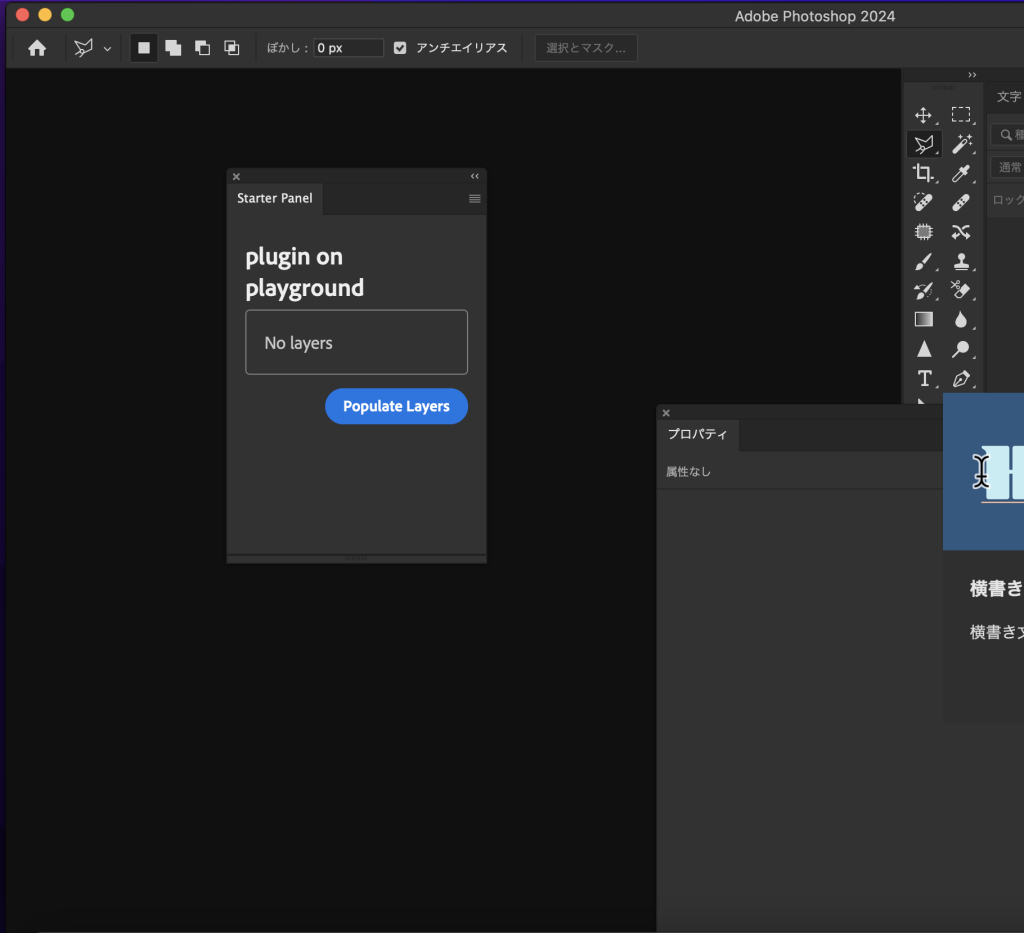The image size is (1024, 933).
Task: Collapse the toolbar with the double-arrow chevron
Action: tap(972, 74)
